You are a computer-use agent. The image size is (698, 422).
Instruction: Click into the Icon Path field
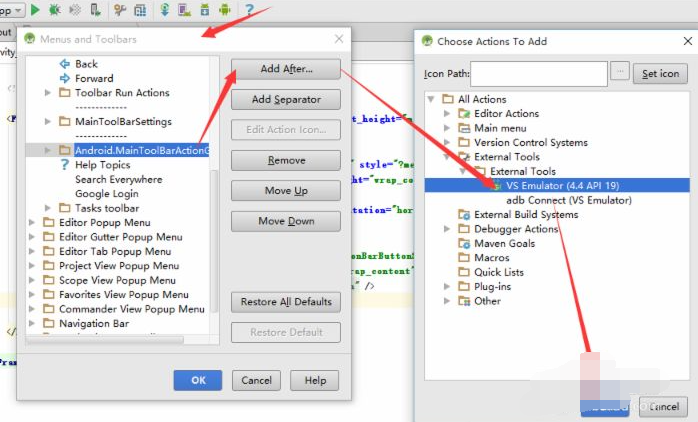[x=539, y=74]
